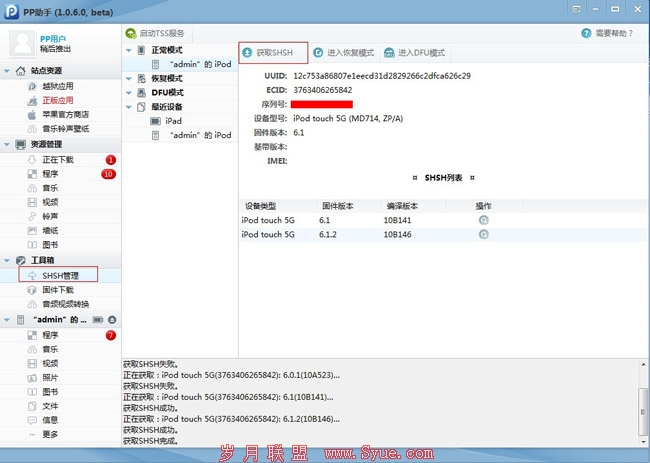This screenshot has height=463, width=650.
Task: Open 需要帮助? help link
Action: (607, 33)
